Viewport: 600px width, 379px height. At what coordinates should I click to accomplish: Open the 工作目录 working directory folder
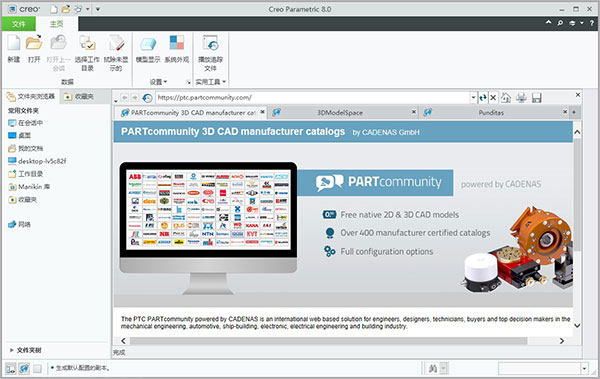[26, 174]
